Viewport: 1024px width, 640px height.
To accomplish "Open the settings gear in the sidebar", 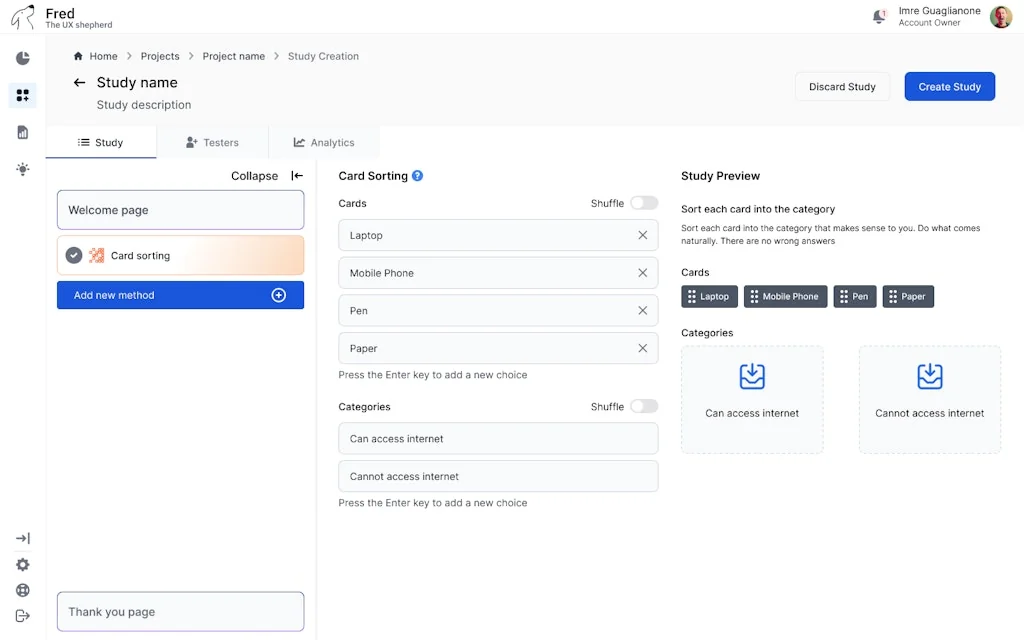I will tap(22, 564).
